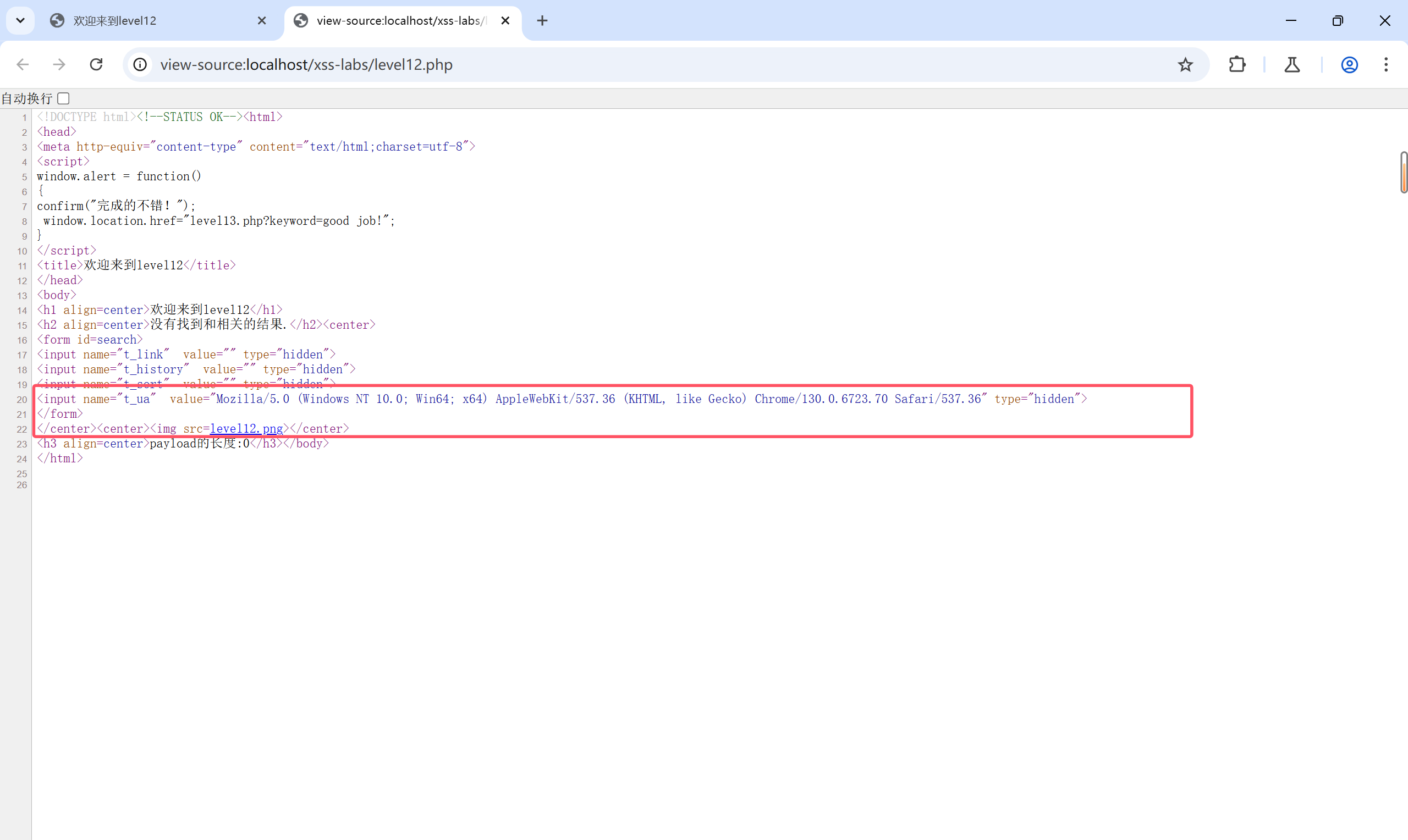Click the vertical scrollbar thumb
The height and width of the screenshot is (840, 1408).
tap(1404, 172)
